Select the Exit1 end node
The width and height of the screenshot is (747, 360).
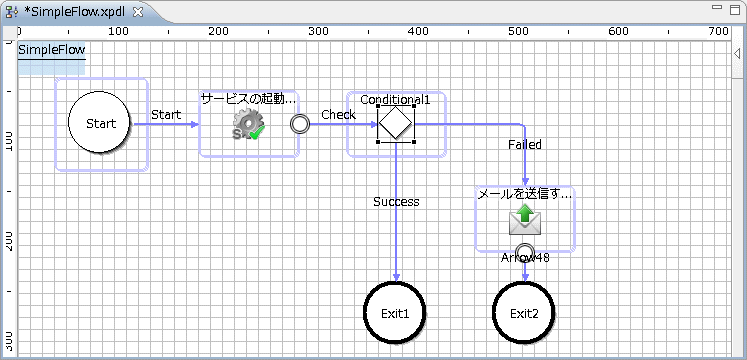tap(395, 312)
